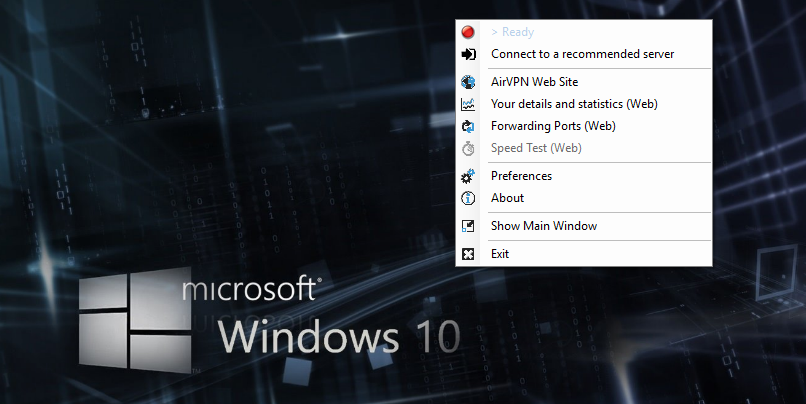Open Your details and statistics (Web)
Image resolution: width=806 pixels, height=404 pixels.
pos(584,104)
